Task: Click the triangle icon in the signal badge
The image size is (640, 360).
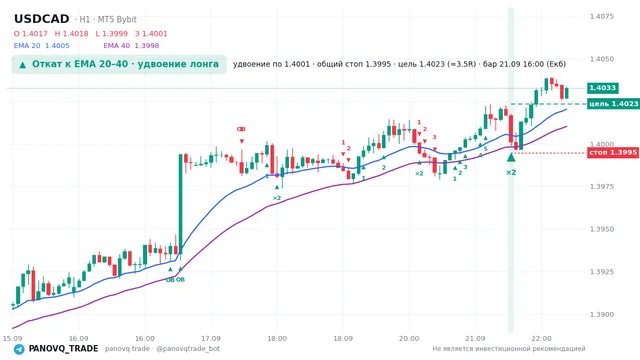Action: (22, 65)
